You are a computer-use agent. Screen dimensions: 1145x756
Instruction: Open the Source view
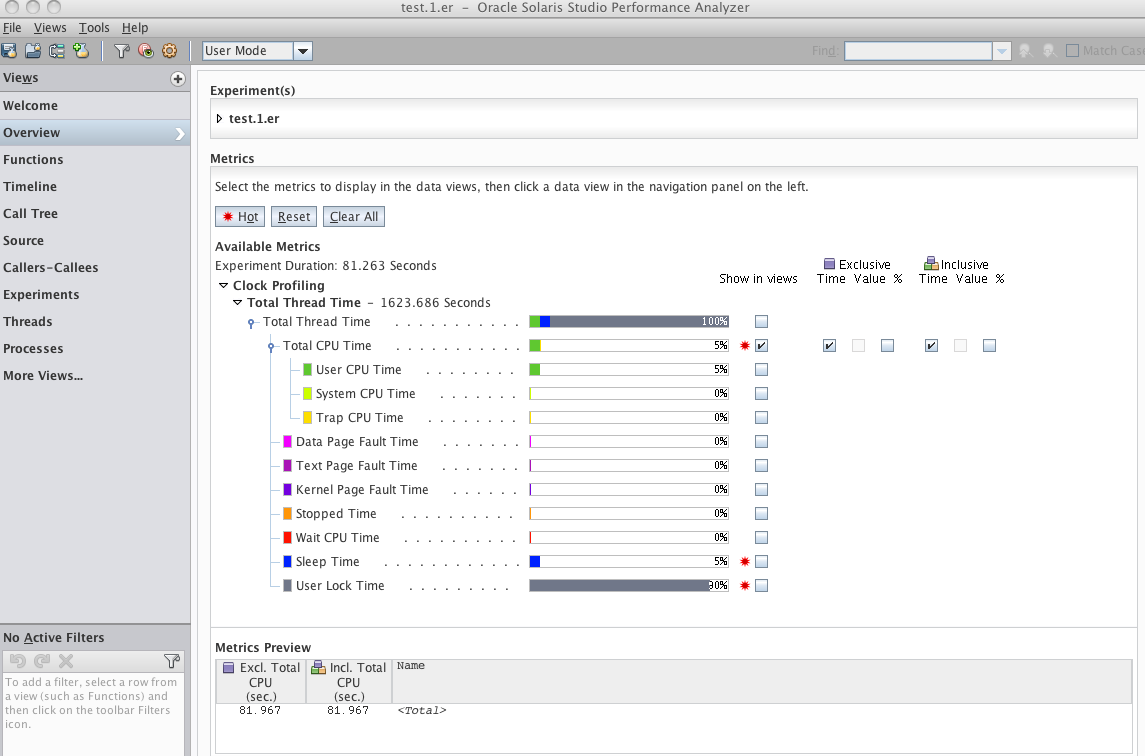pos(95,240)
